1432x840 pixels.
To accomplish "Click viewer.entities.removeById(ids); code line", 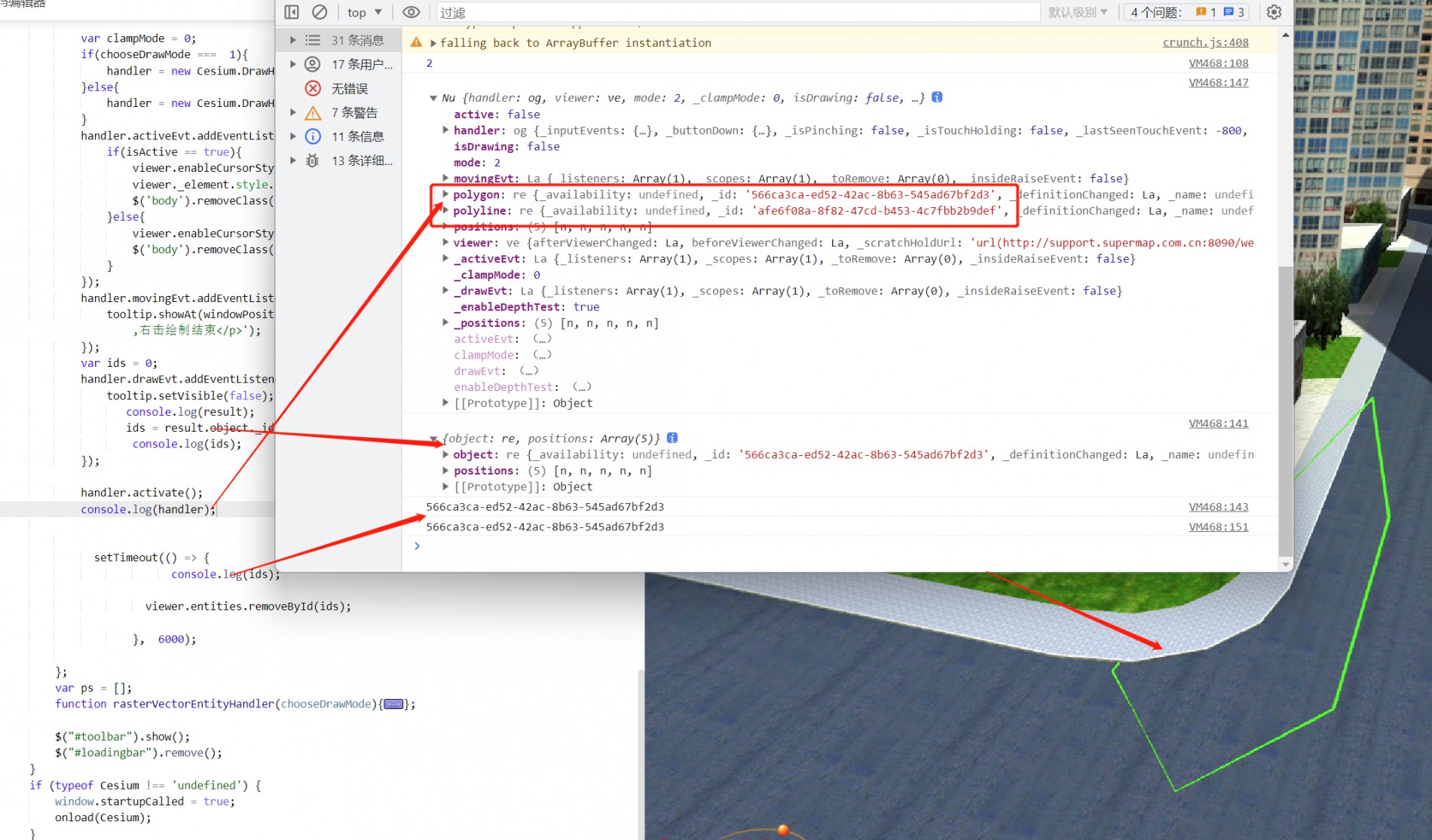I will [248, 606].
